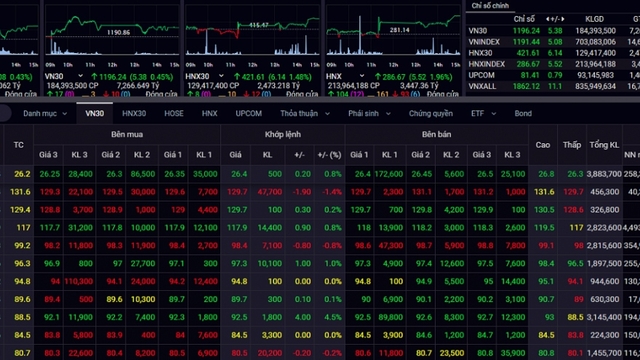Screen dimensions: 640x360
Task: Open the Danh mục dropdown
Action: pyautogui.click(x=45, y=113)
